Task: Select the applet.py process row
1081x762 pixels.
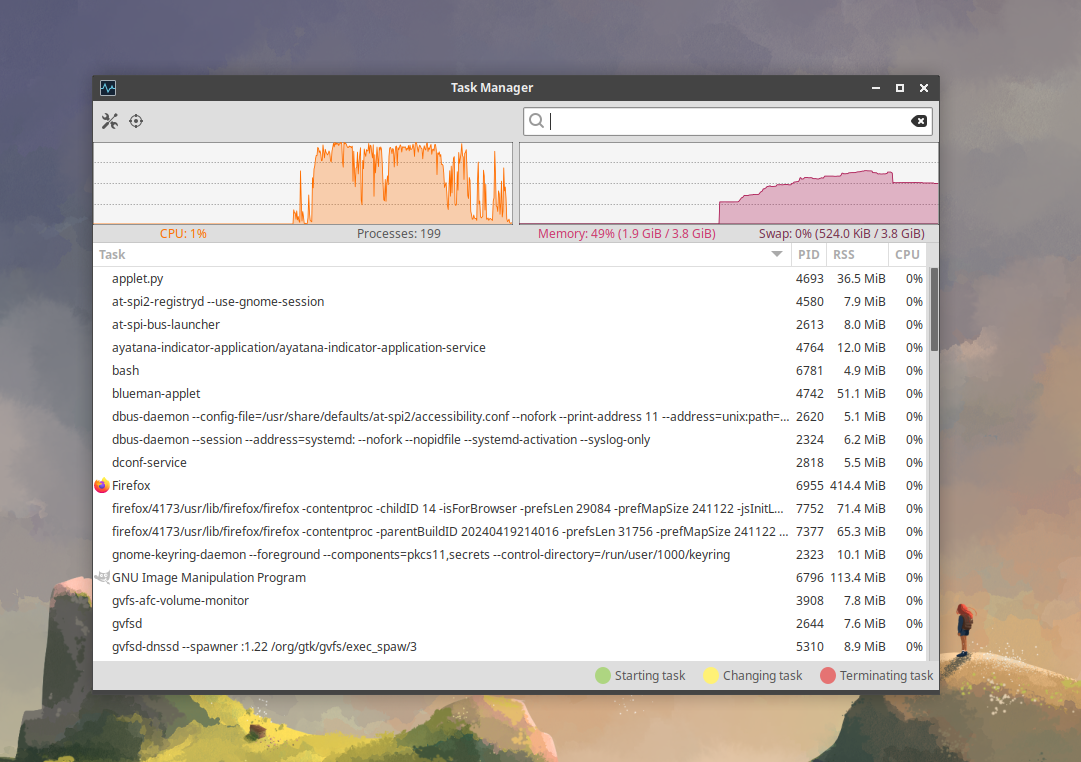Action: [511, 279]
